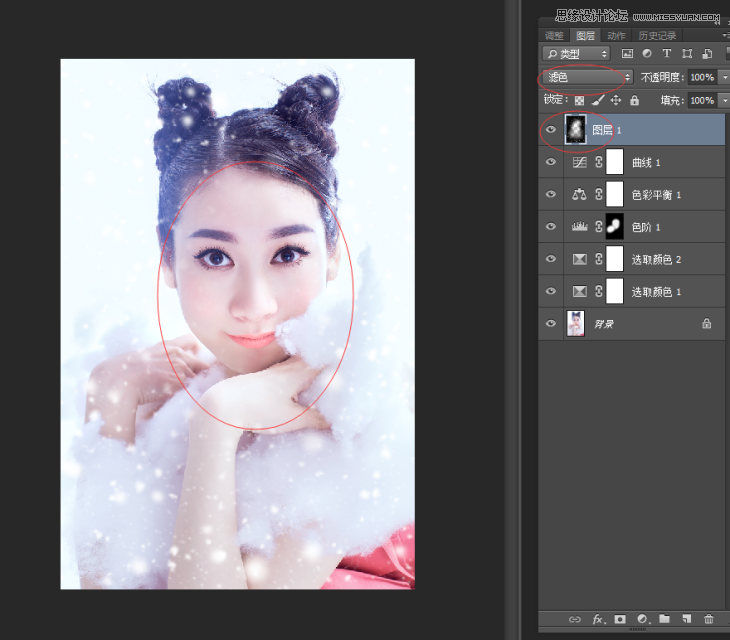
Task: Expand the 不透明度 opacity slider arrow
Action: click(723, 77)
